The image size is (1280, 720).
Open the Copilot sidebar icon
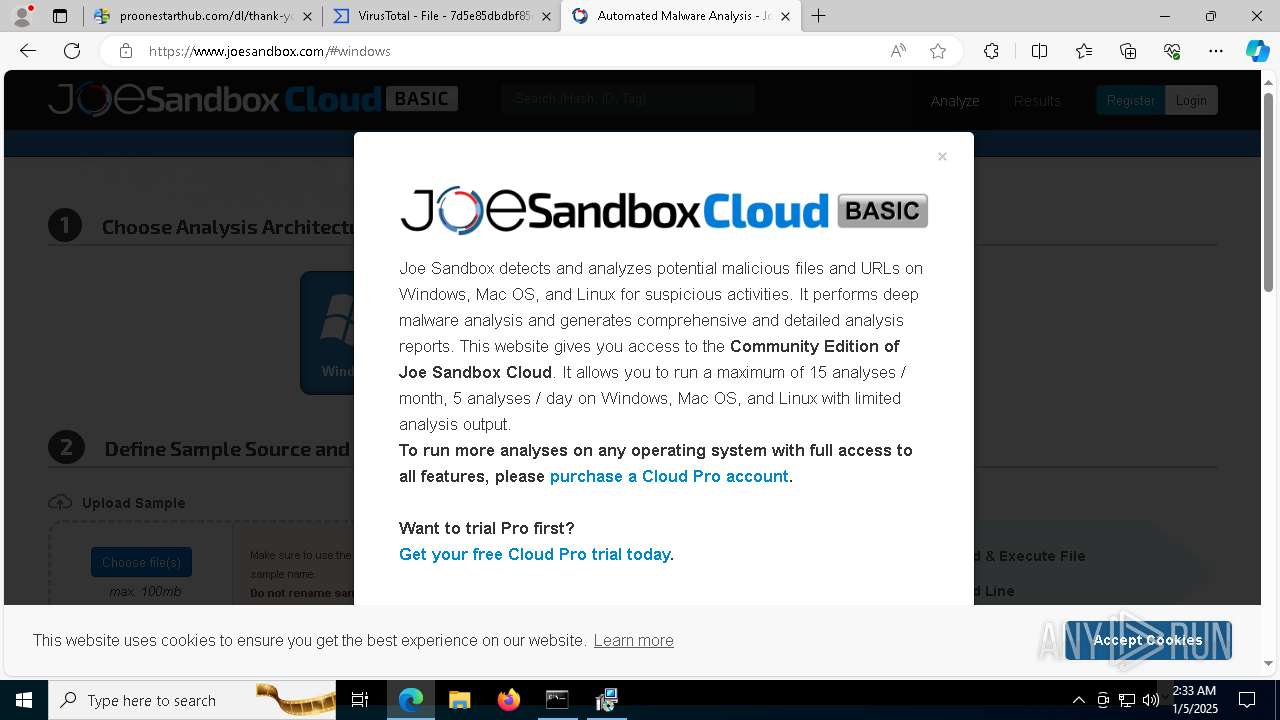[1257, 51]
